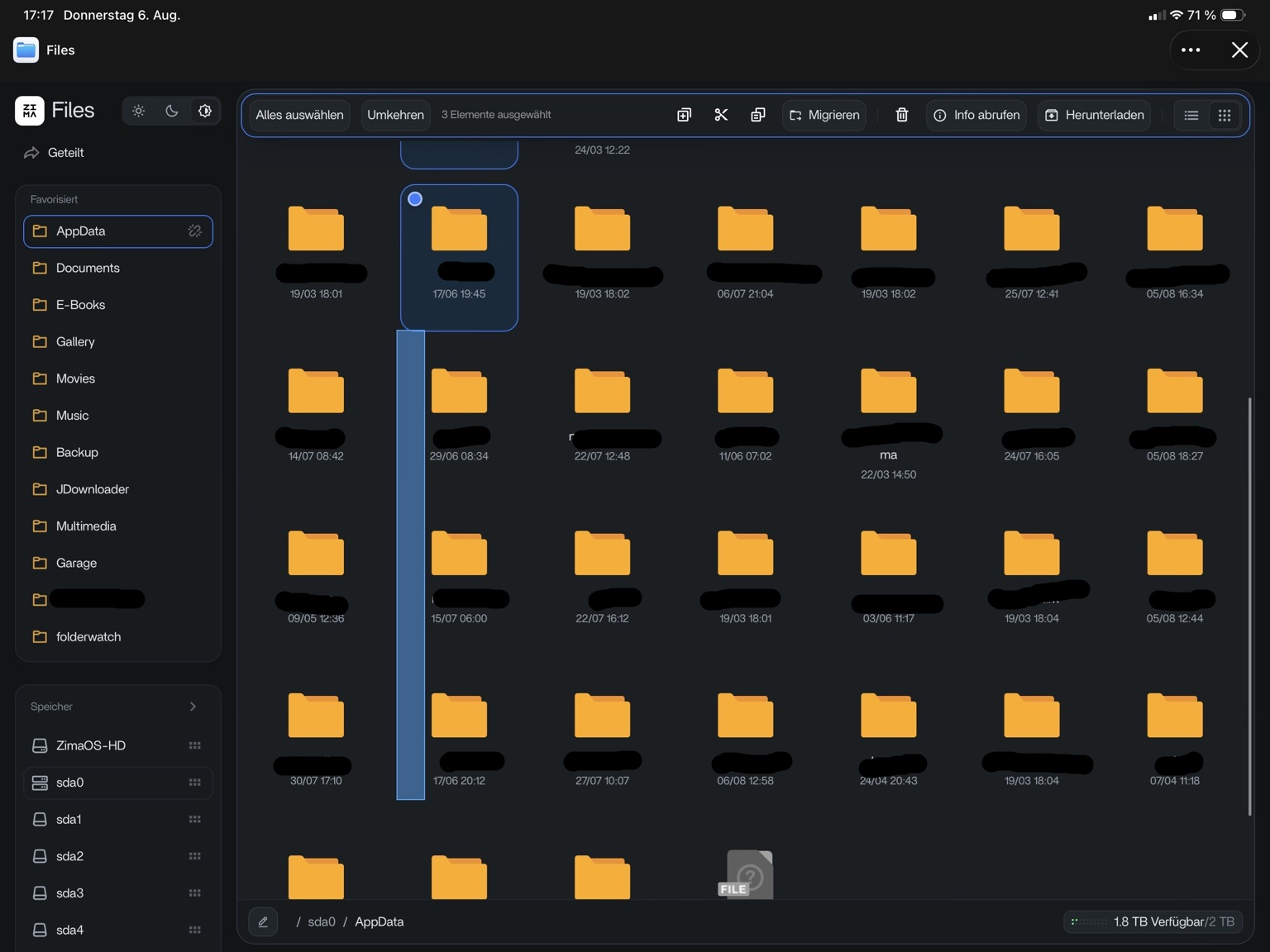Click Info abrufen button

click(976, 115)
